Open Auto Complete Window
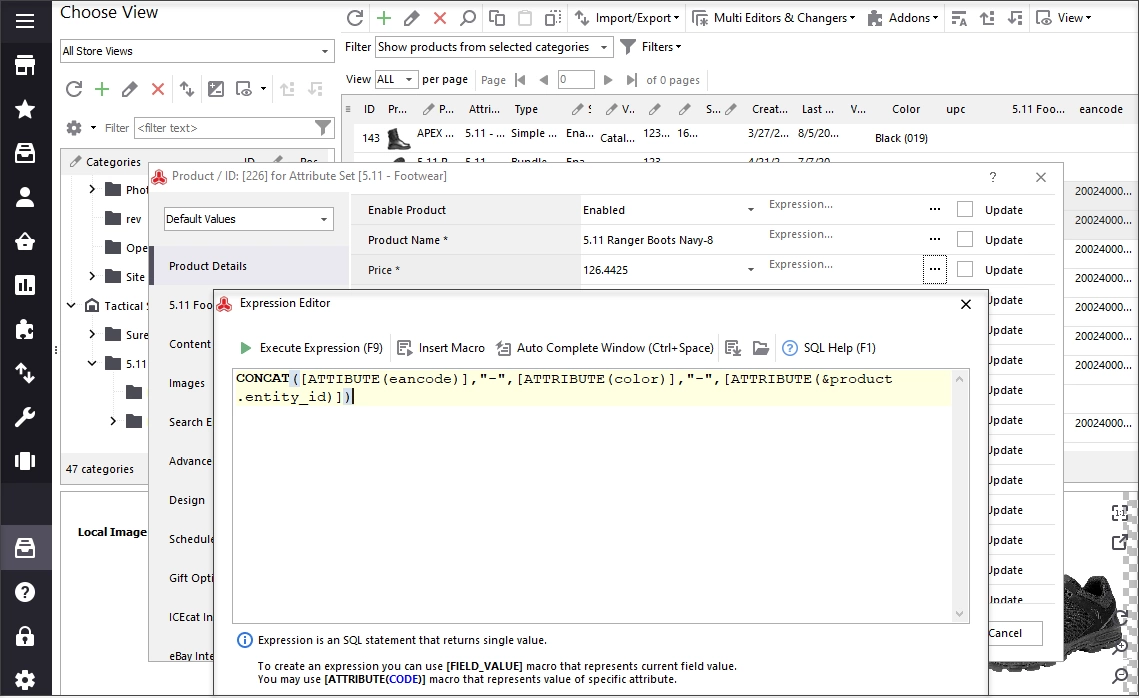1139x698 pixels. pos(605,349)
